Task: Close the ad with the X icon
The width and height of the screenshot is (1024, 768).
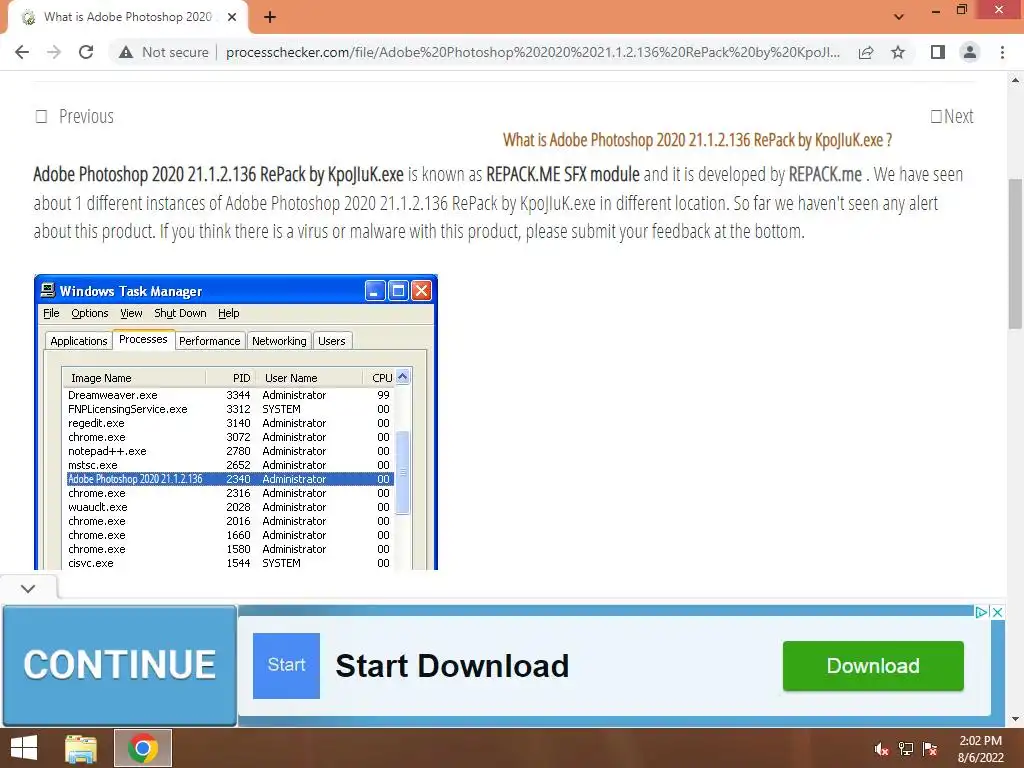Action: tap(997, 612)
